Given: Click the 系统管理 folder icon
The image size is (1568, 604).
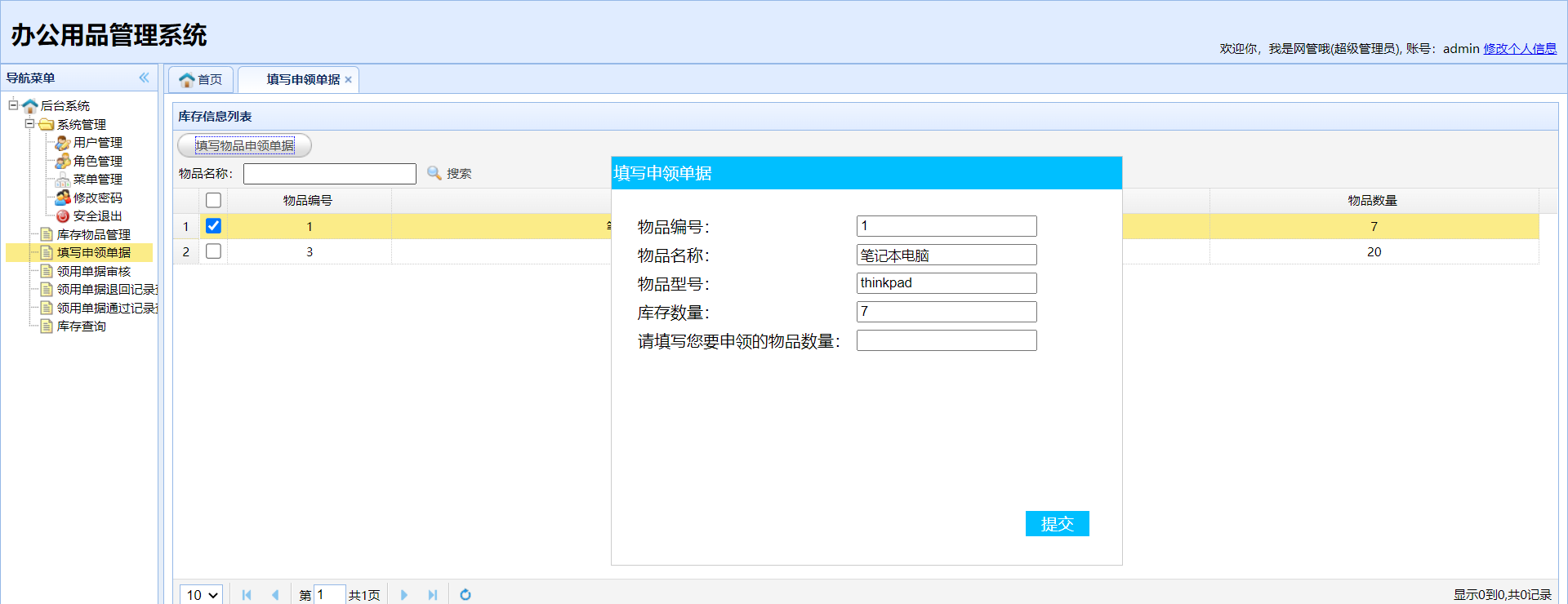Looking at the screenshot, I should click(47, 124).
